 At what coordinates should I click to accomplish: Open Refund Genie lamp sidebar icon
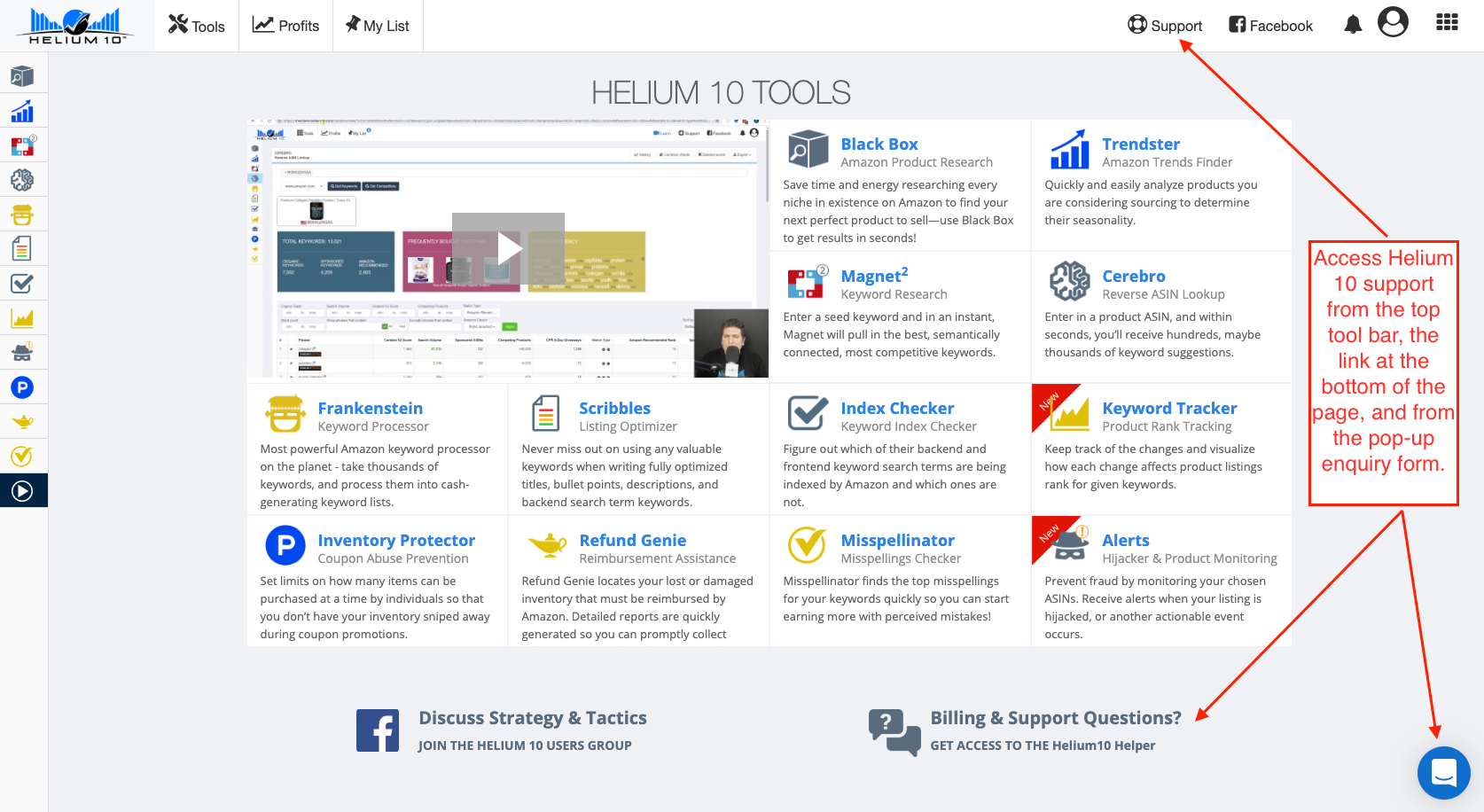[22, 422]
